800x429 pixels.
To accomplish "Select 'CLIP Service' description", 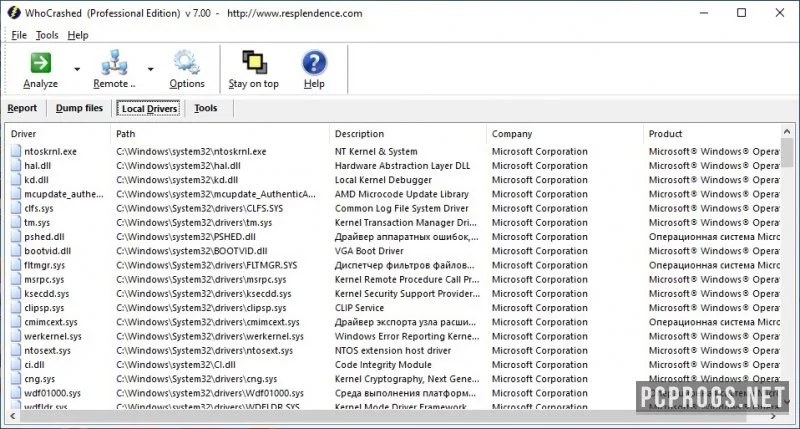I will pyautogui.click(x=359, y=308).
